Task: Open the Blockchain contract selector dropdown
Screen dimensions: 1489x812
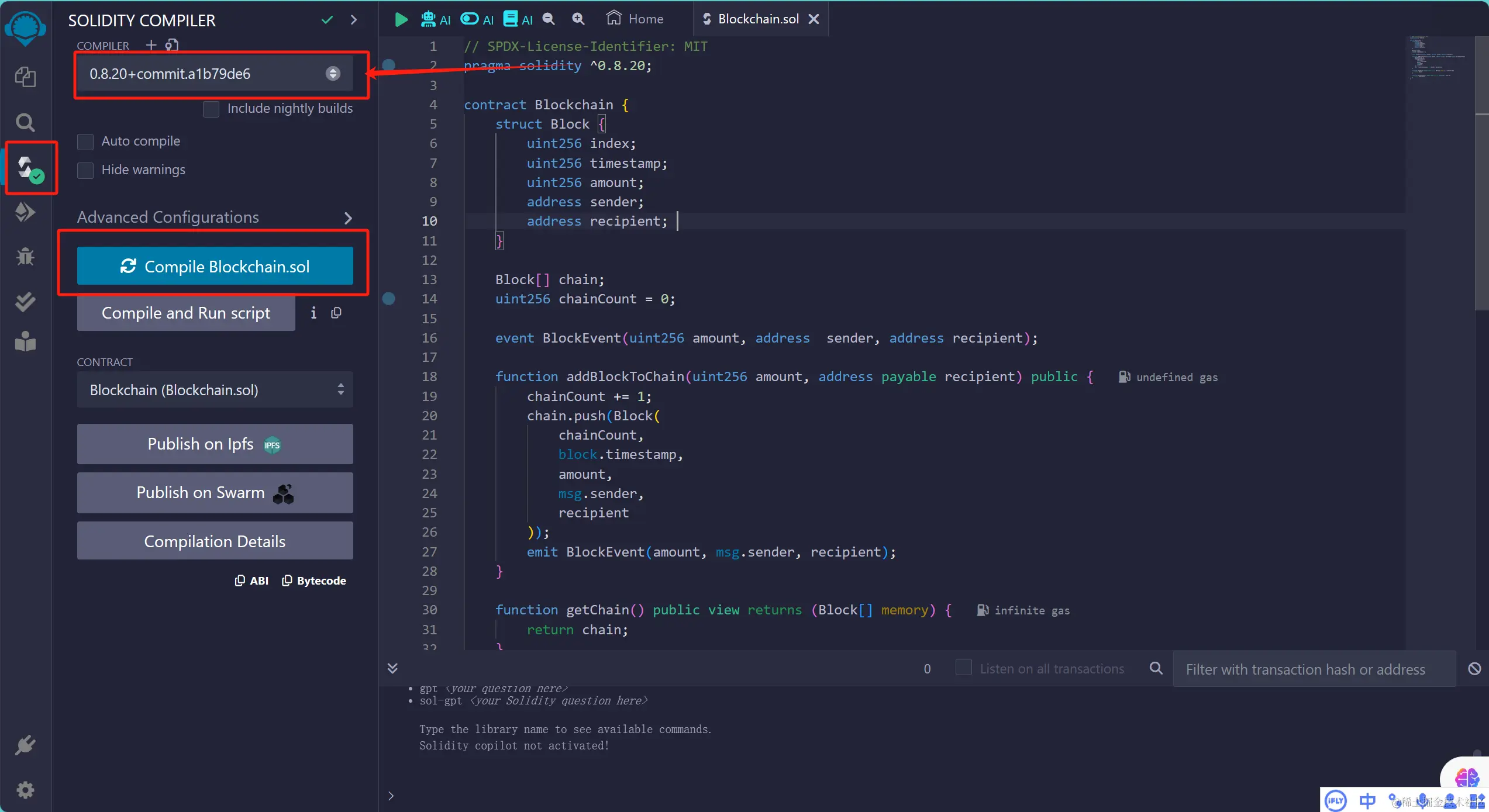Action: (214, 390)
